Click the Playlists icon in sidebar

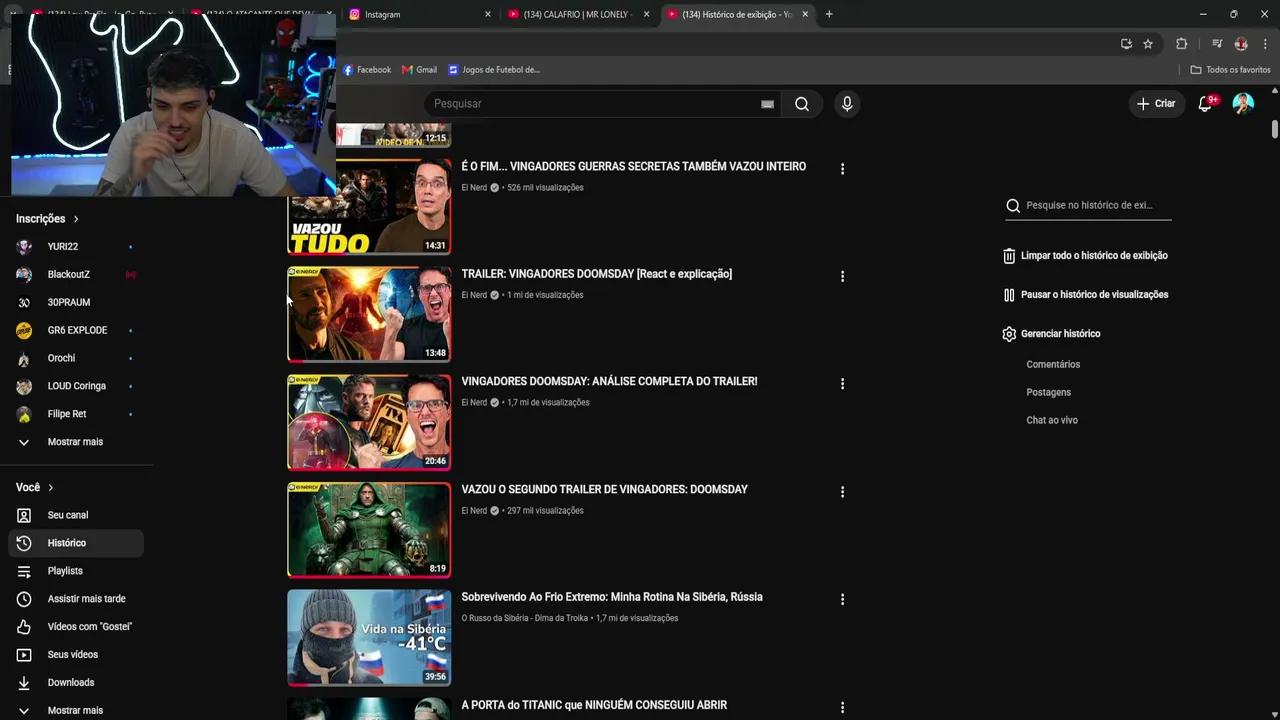pyautogui.click(x=24, y=571)
